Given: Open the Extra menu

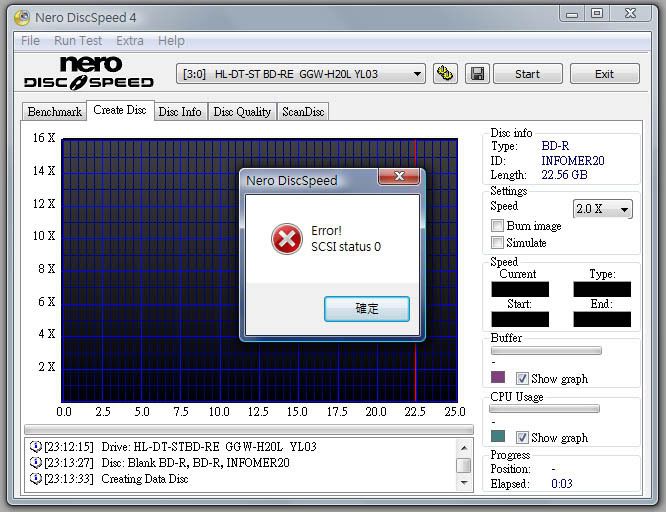Looking at the screenshot, I should 130,41.
